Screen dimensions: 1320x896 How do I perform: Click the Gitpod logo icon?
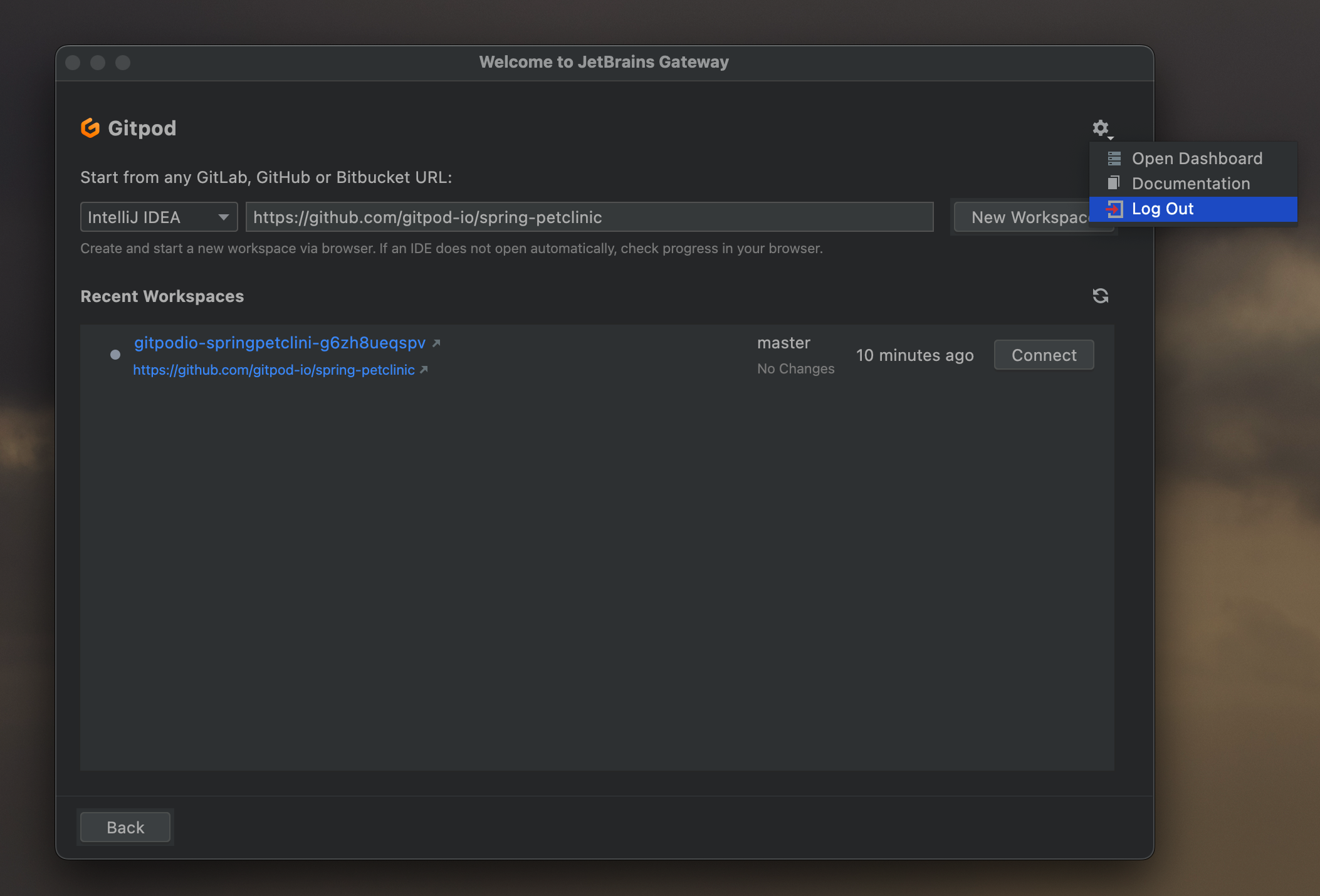click(90, 128)
